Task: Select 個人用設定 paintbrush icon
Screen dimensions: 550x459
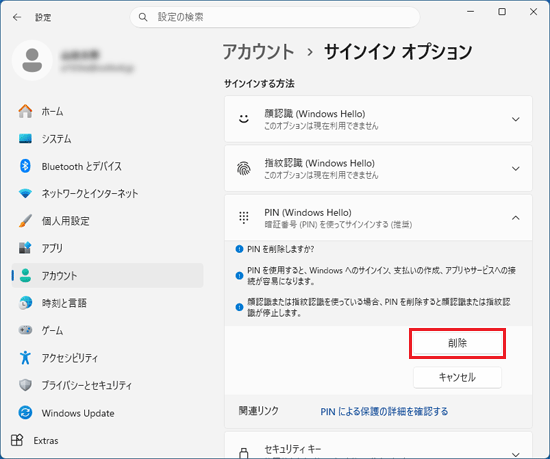Action: [x=25, y=221]
